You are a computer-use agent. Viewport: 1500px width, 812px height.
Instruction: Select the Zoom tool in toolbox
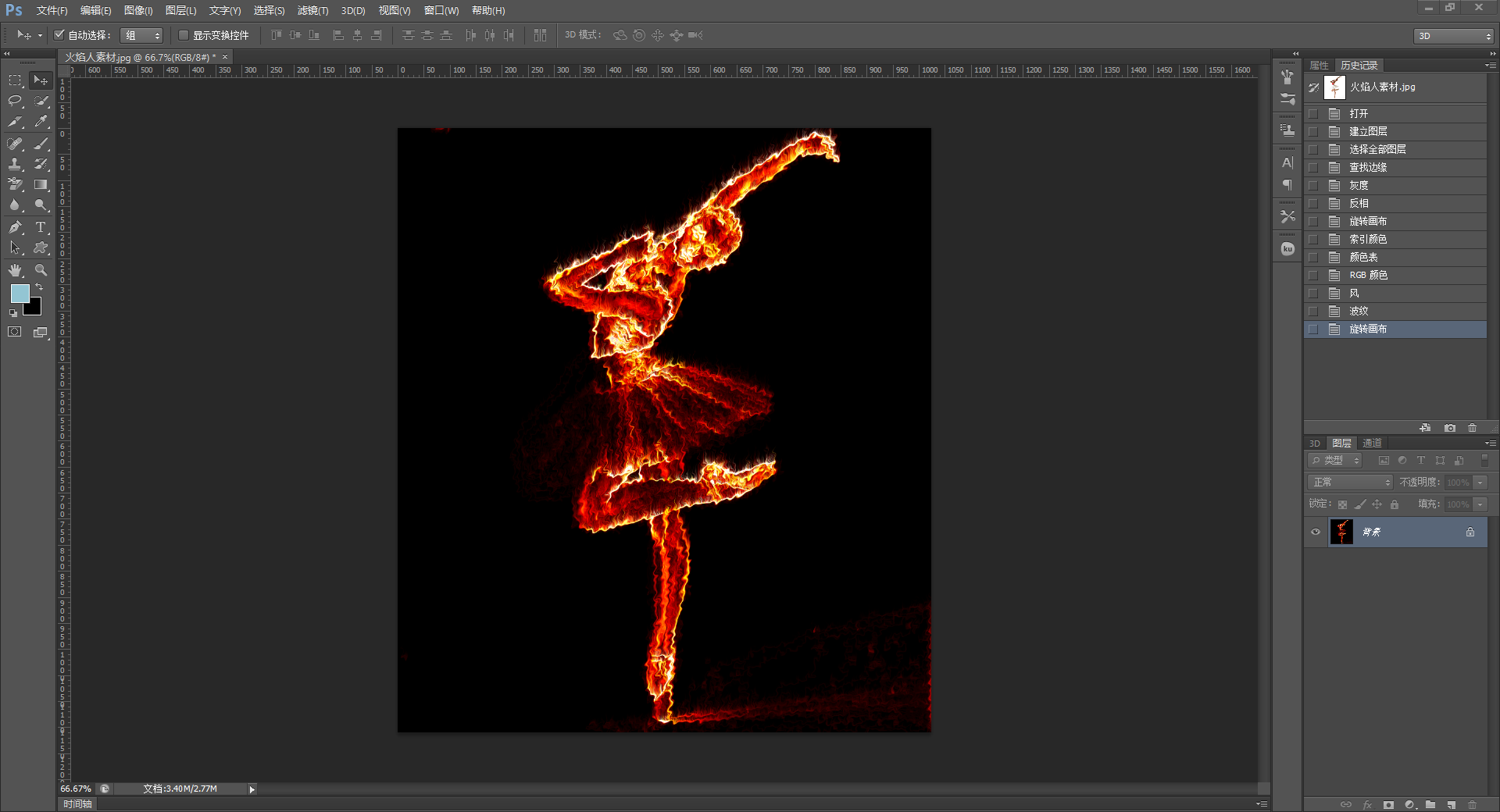[x=41, y=270]
